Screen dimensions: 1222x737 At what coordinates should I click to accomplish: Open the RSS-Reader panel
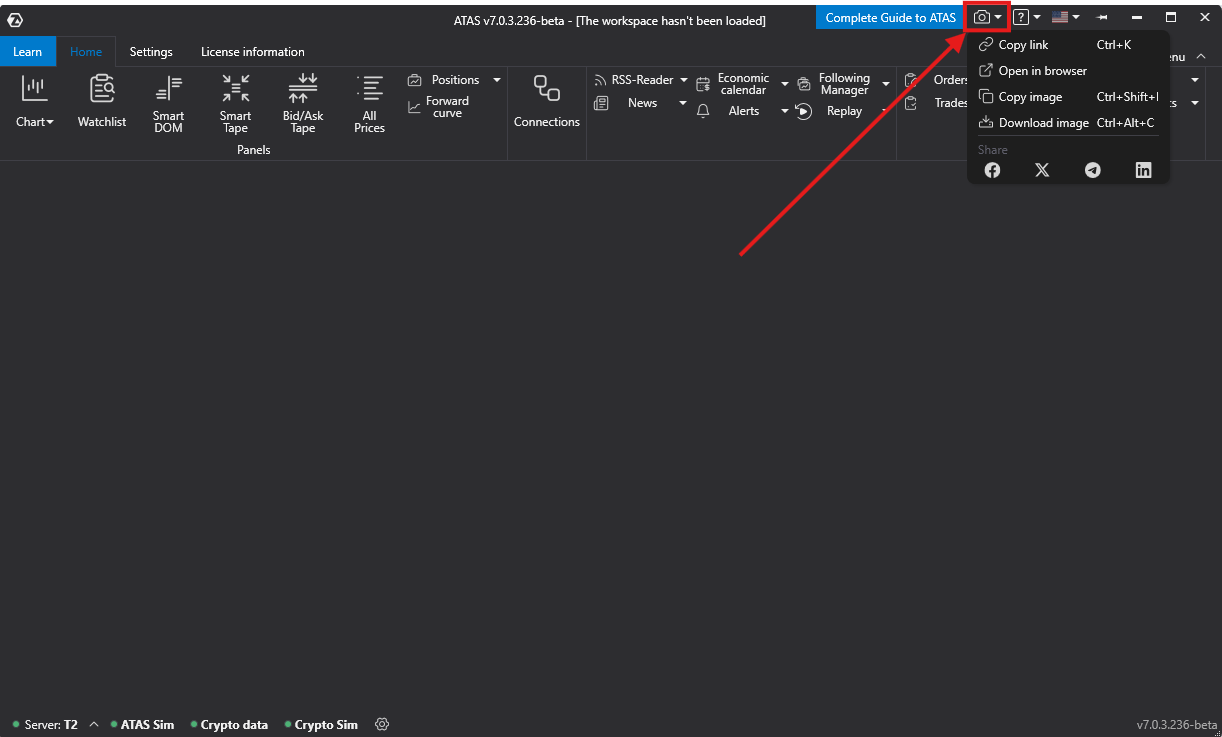634,80
